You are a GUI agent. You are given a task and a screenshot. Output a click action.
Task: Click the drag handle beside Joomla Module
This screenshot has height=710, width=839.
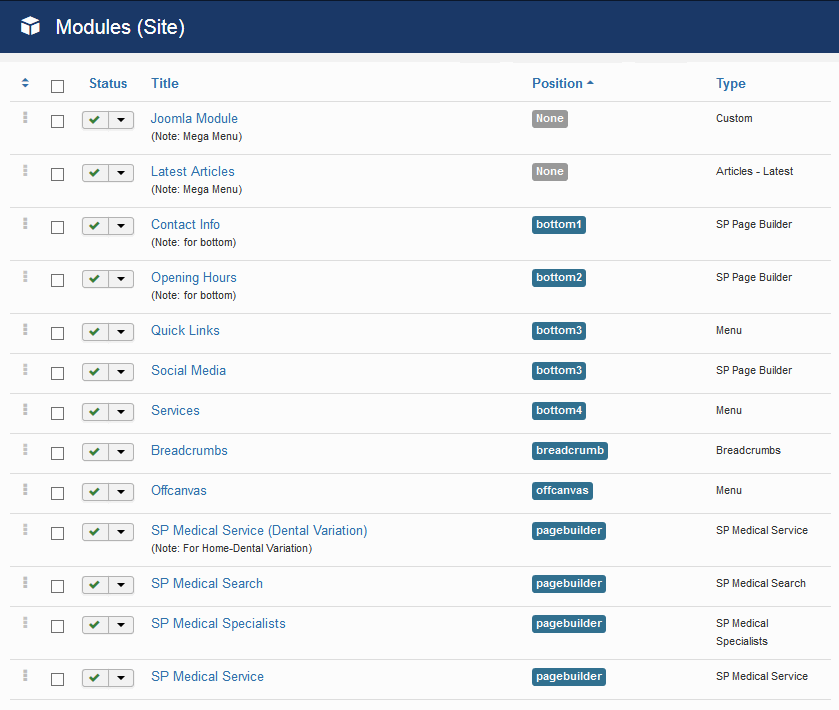click(24, 119)
